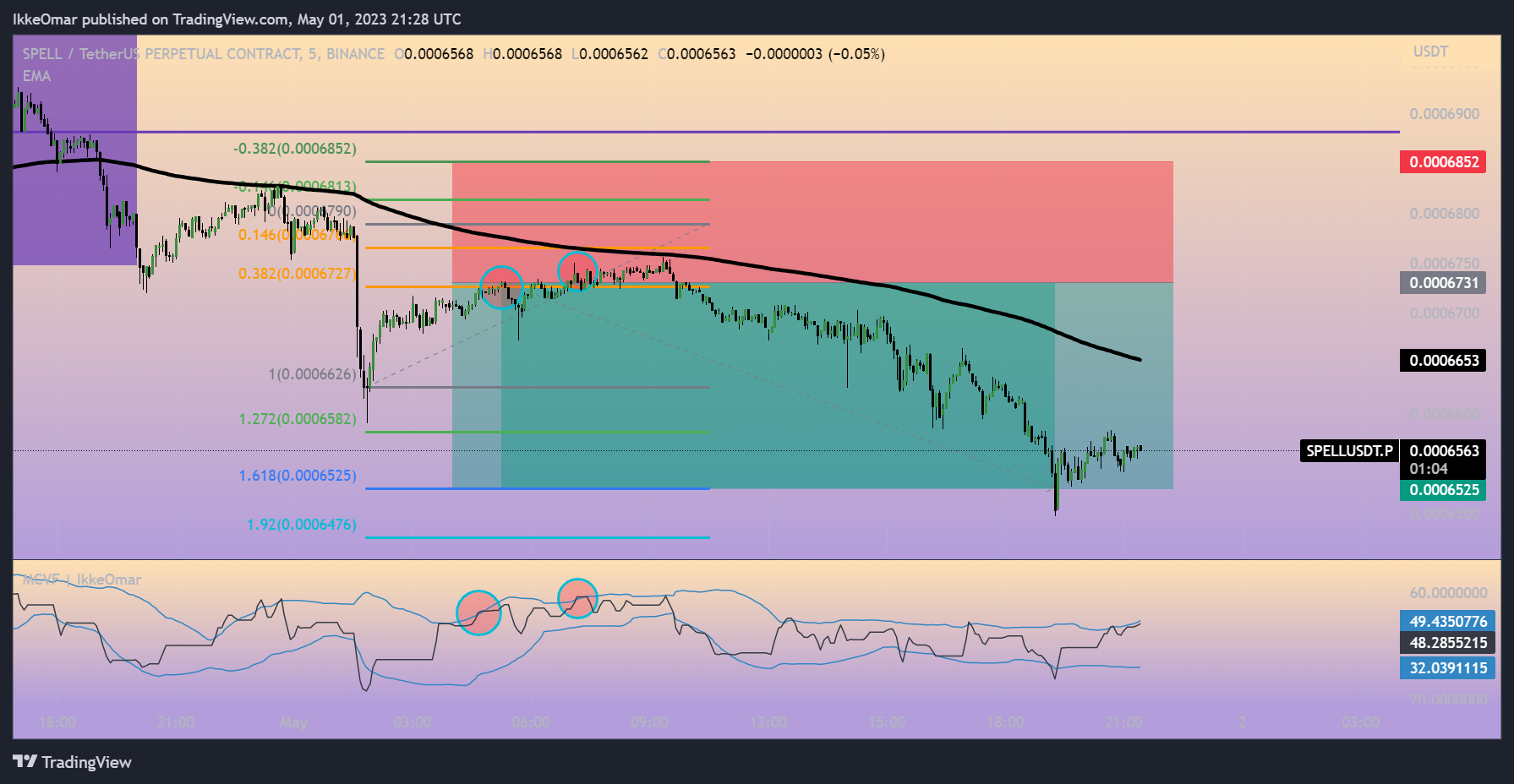Click the EMA indicator label

point(36,76)
